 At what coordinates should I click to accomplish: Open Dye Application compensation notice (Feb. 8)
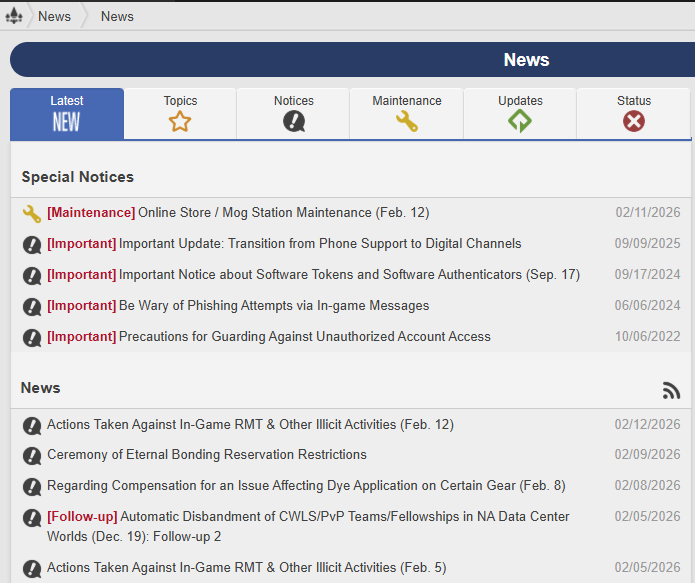click(x=306, y=486)
